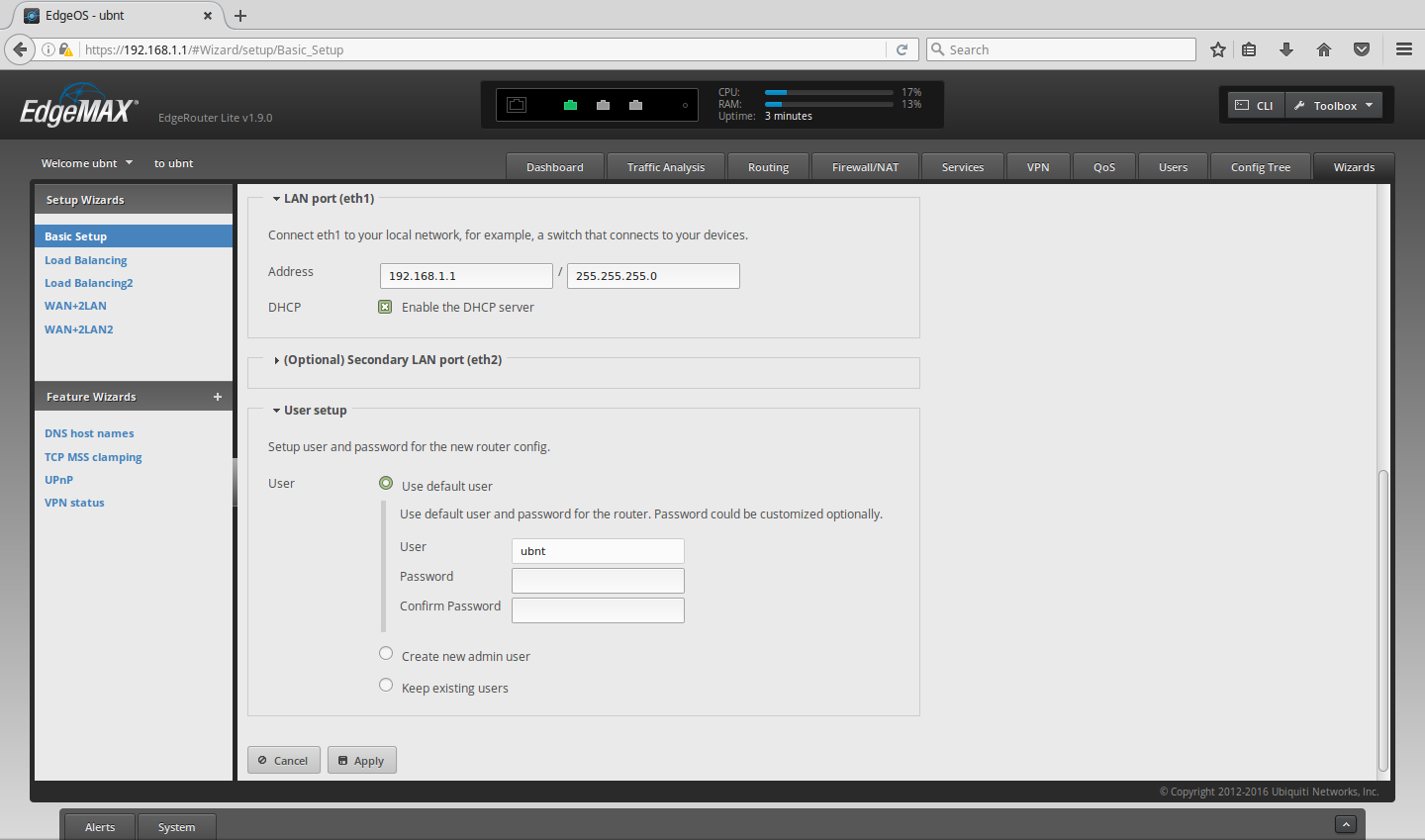Viewport: 1425px width, 840px height.
Task: Click the Firefox bookmark star icon
Action: point(1218,49)
